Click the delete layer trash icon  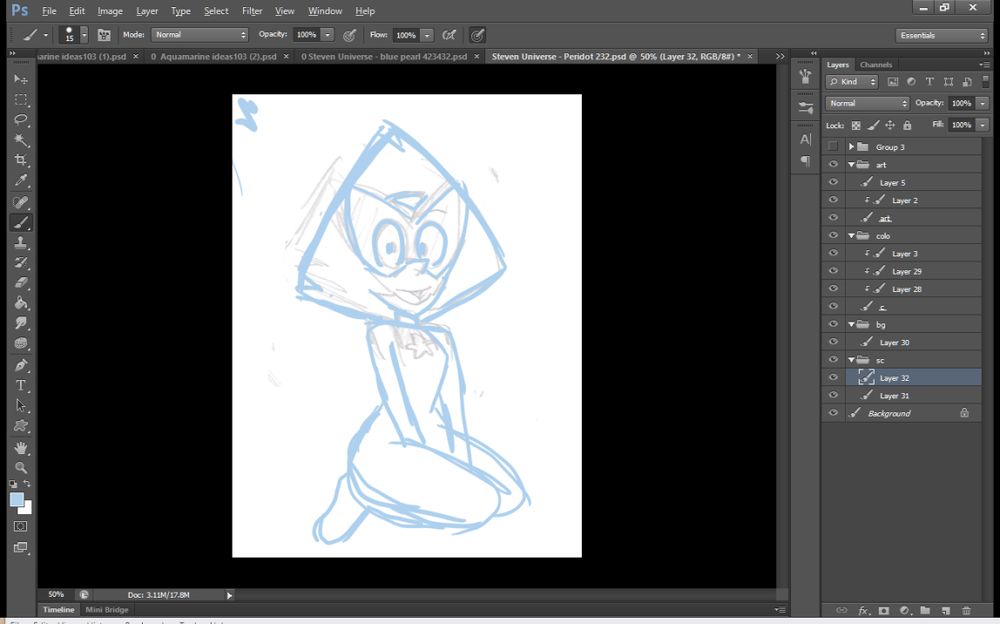966,610
